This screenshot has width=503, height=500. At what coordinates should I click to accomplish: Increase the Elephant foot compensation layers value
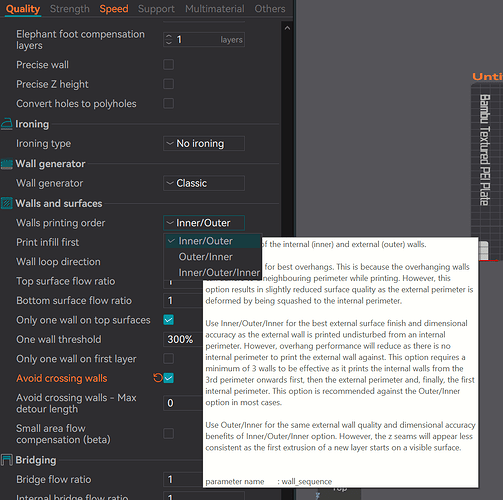(169, 36)
